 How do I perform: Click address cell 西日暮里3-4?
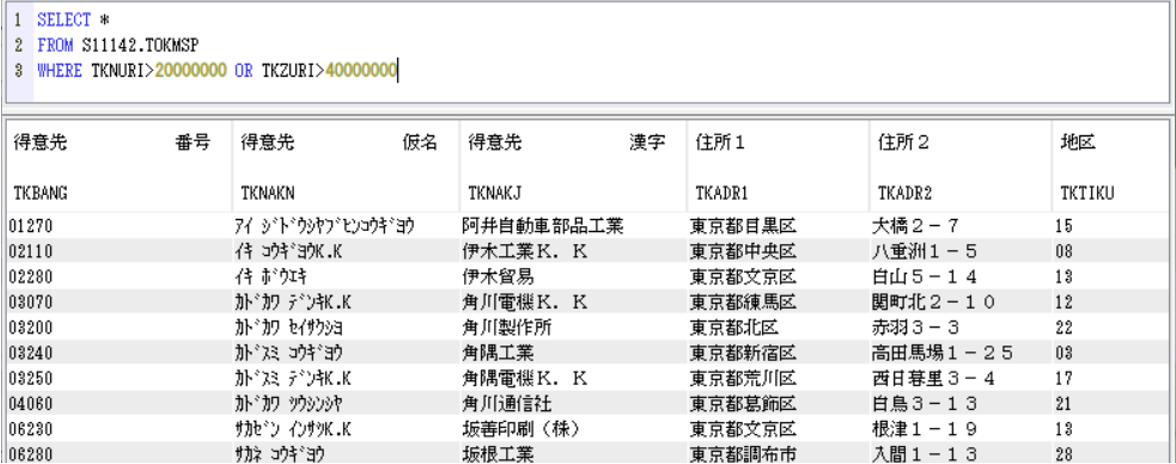(x=934, y=379)
